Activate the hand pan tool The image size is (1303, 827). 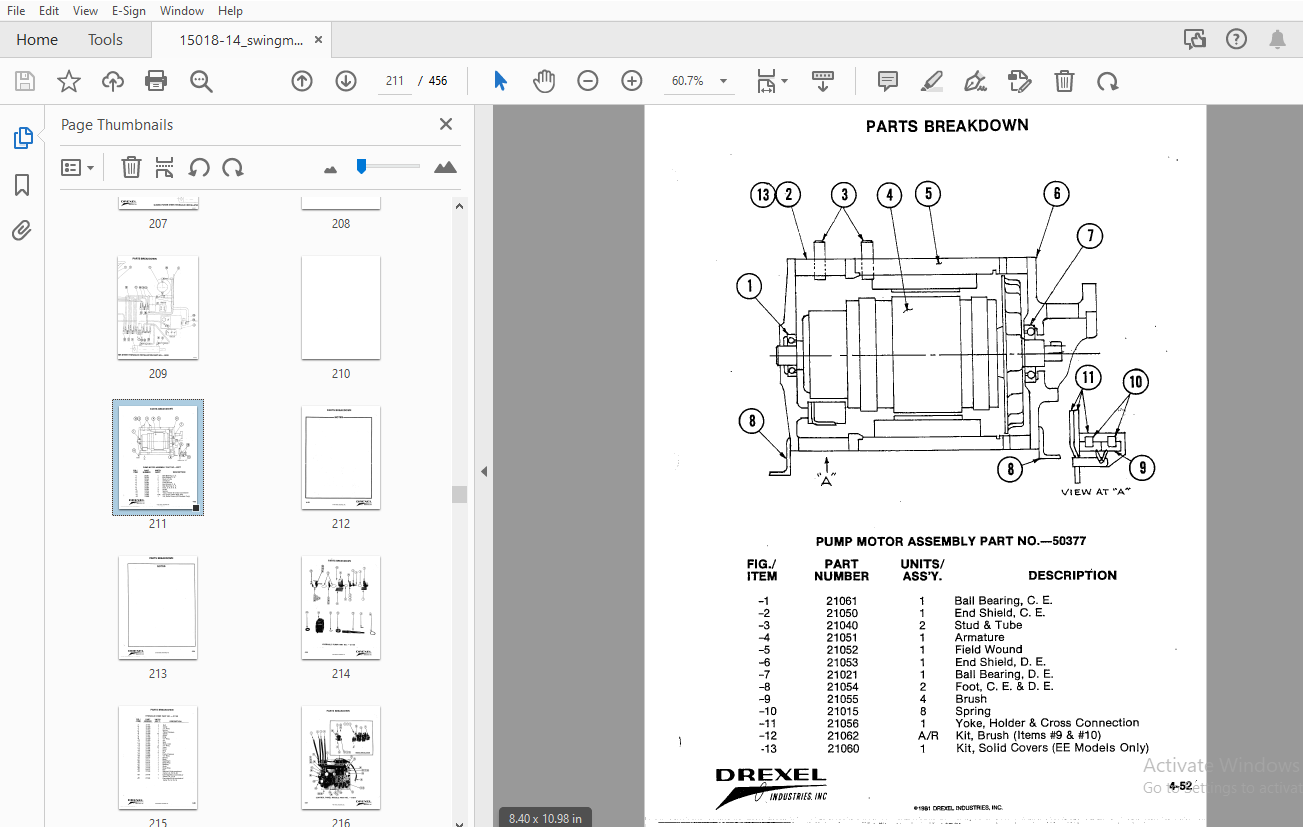click(x=544, y=81)
